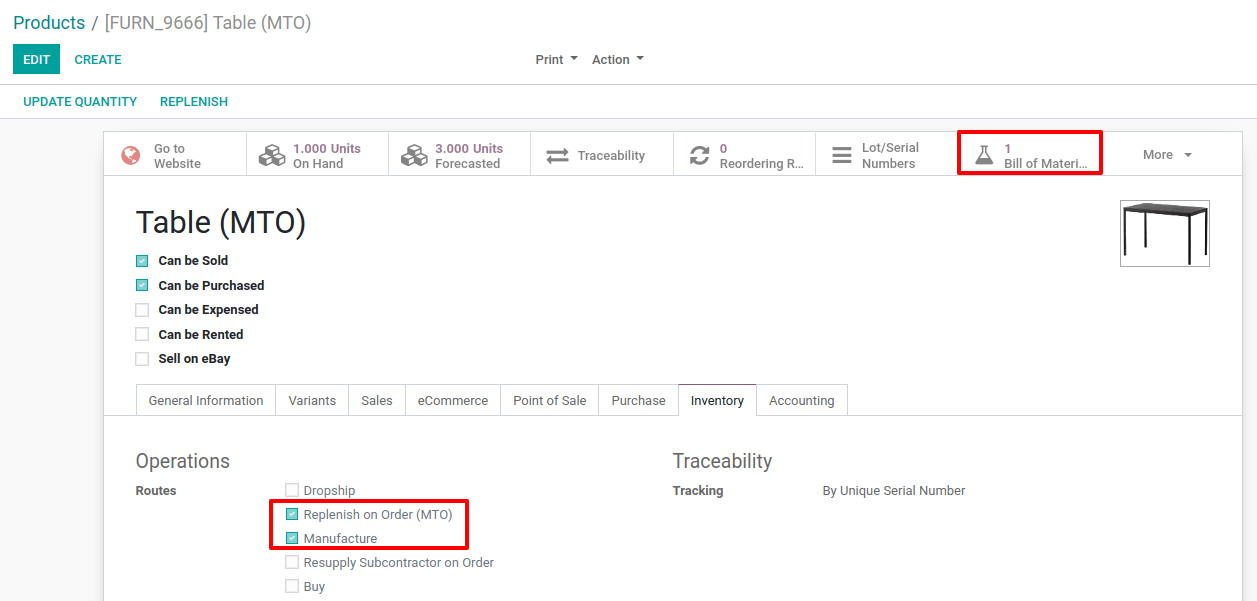Open Lot/Serial Numbers list icon

click(x=843, y=155)
